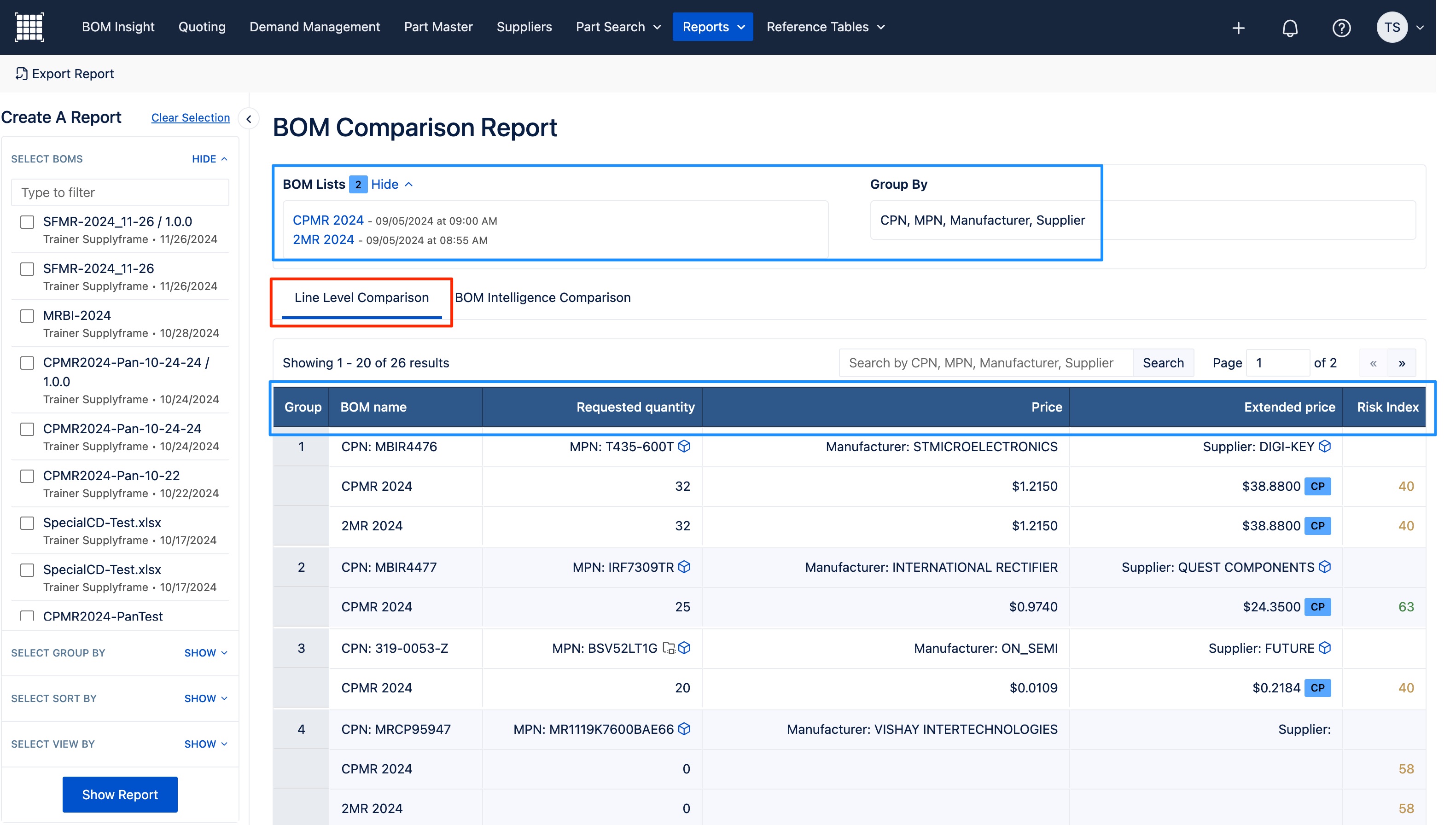Viewport: 1456px width, 825px height.
Task: Click document icon beside MPN BSV52LT1G
Action: coord(669,648)
